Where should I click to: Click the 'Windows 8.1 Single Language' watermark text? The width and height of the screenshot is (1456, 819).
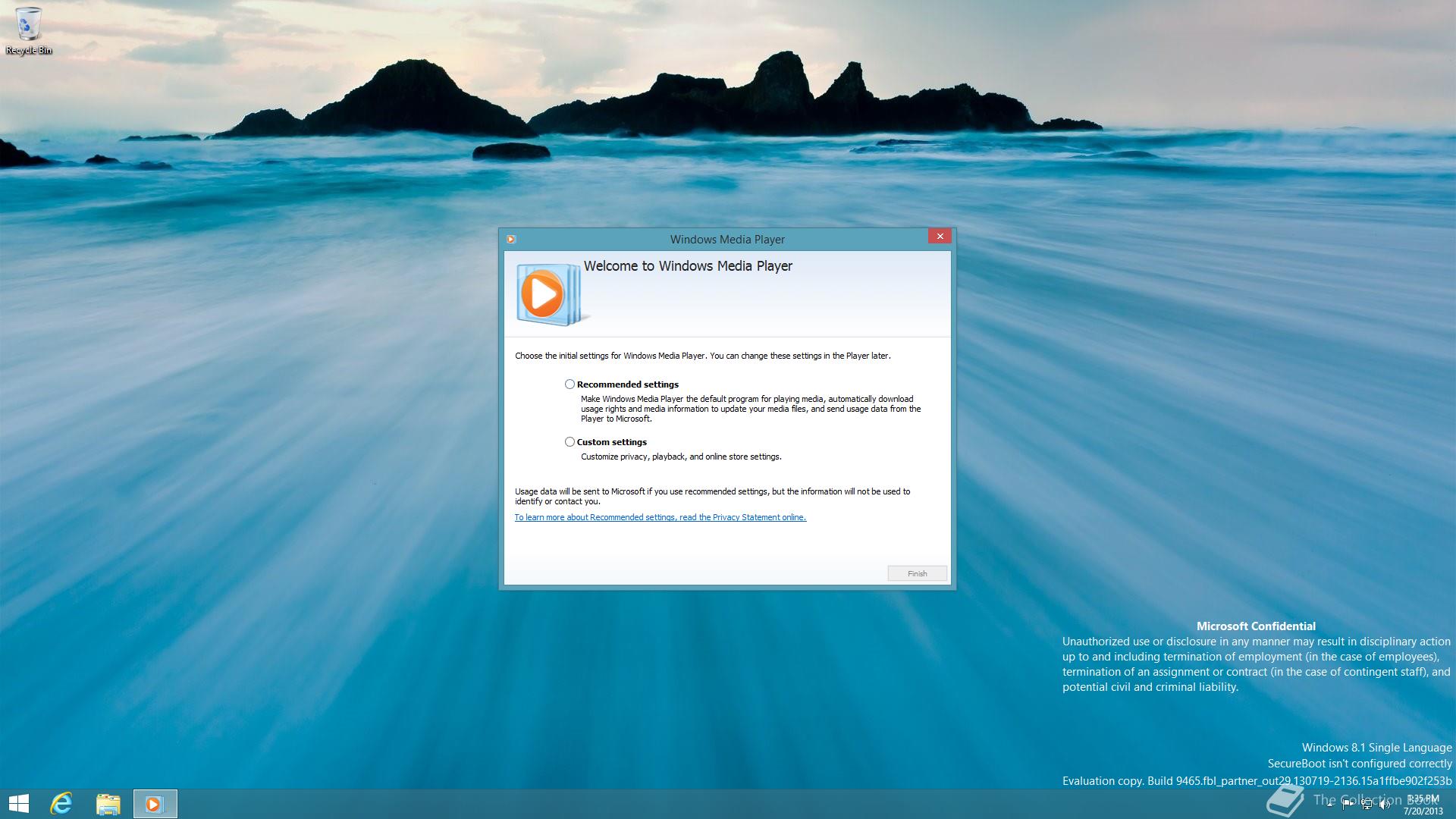pos(1377,748)
